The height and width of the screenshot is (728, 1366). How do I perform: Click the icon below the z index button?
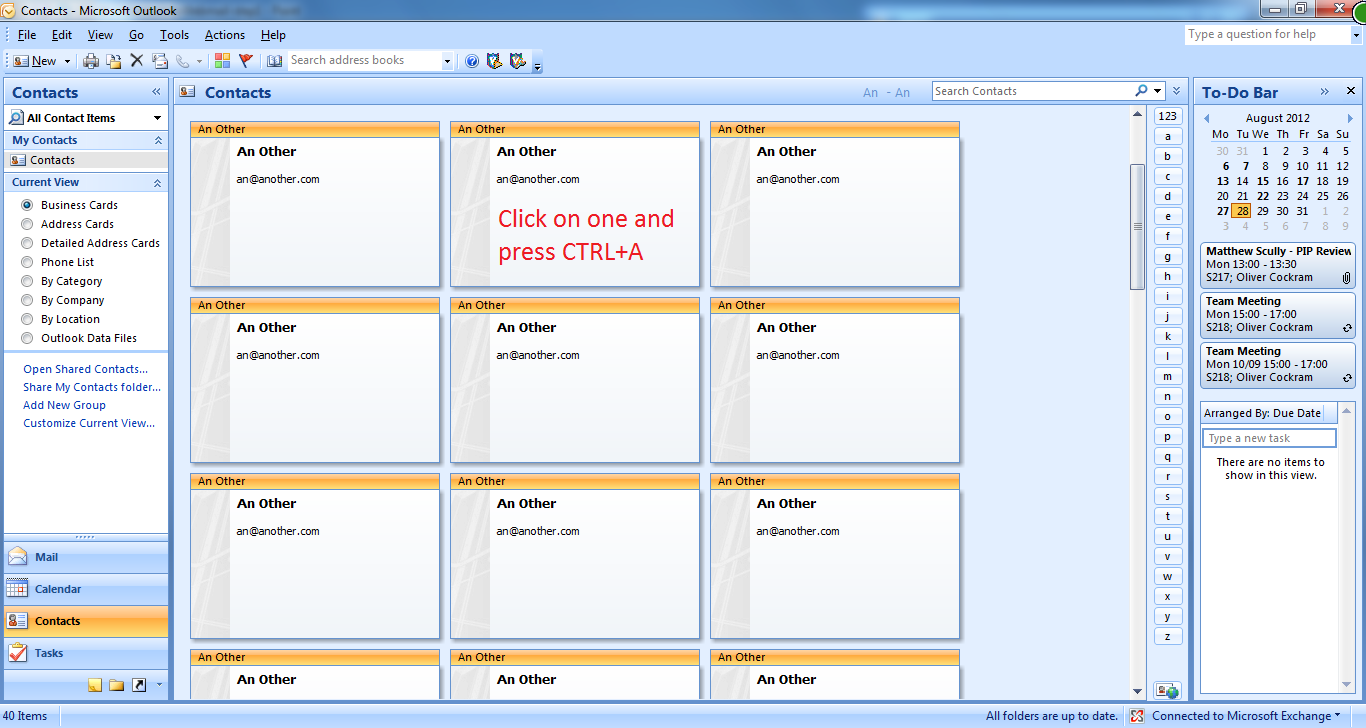pos(1167,690)
